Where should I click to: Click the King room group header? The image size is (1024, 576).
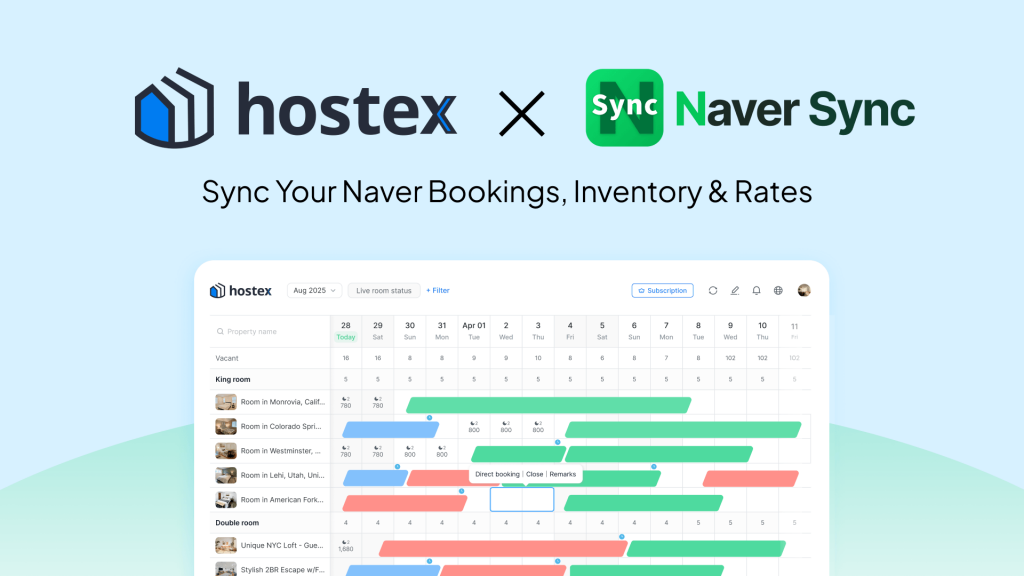point(233,379)
